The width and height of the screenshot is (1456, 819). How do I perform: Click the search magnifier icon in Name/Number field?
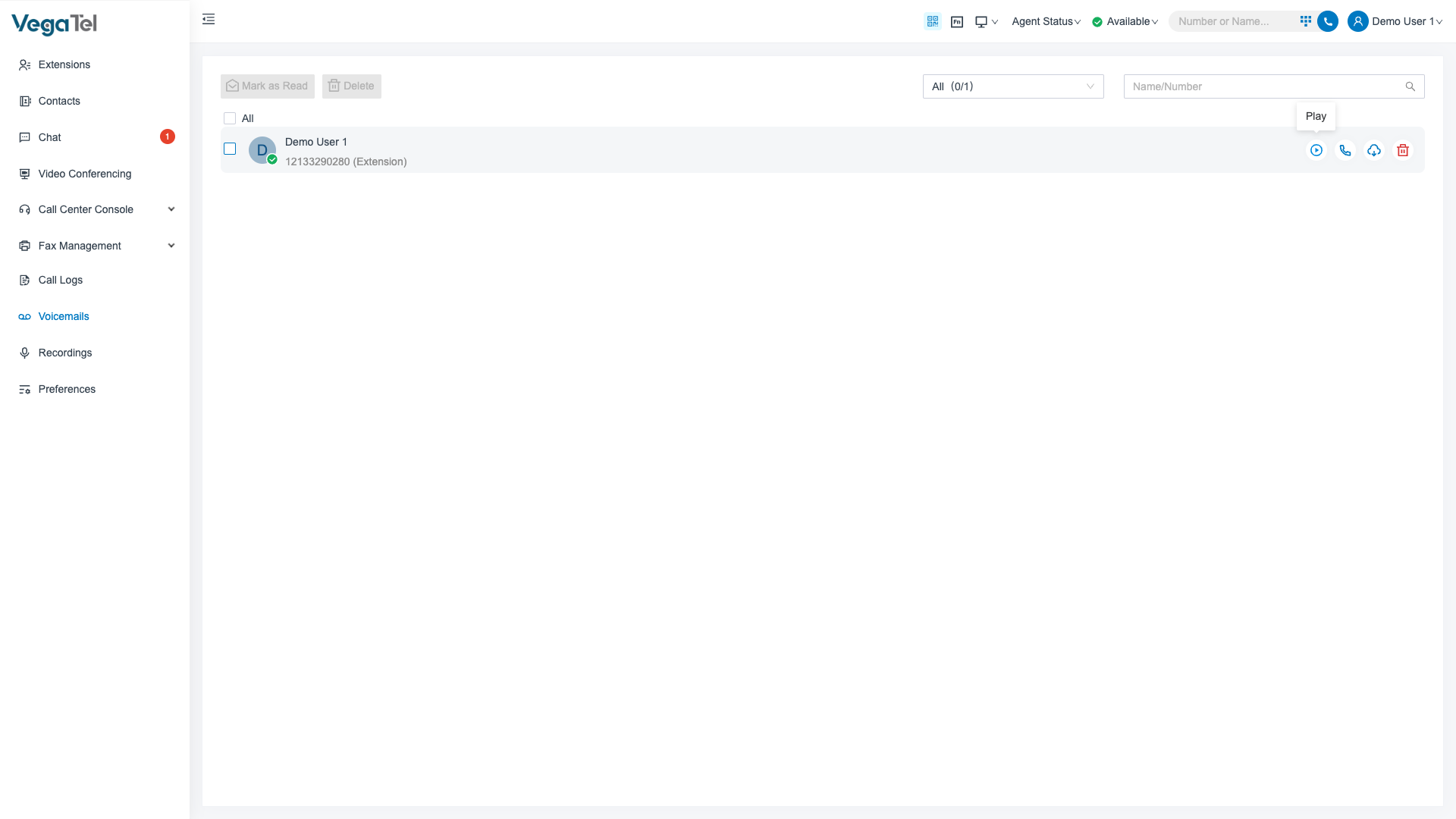(1410, 86)
